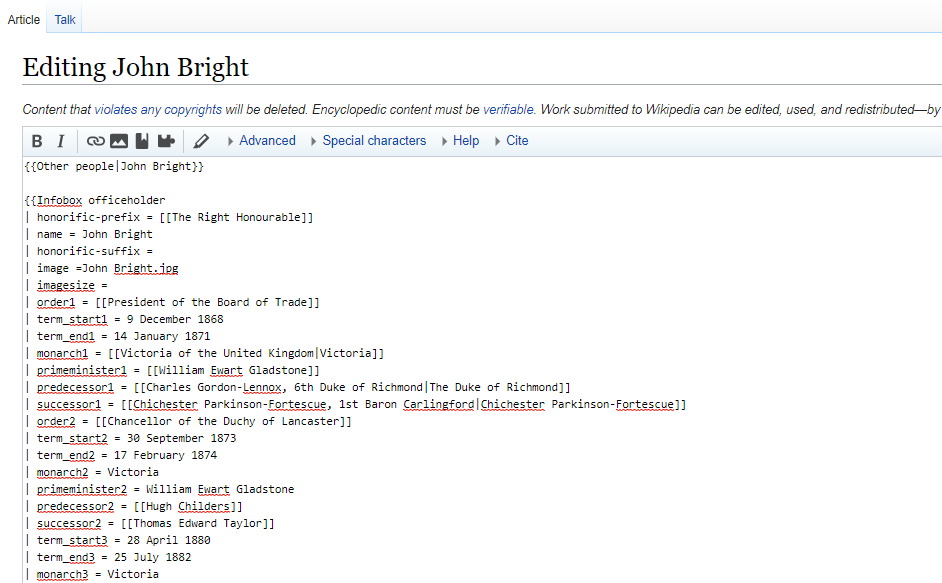Expand the Help toolbar section

click(x=460, y=141)
